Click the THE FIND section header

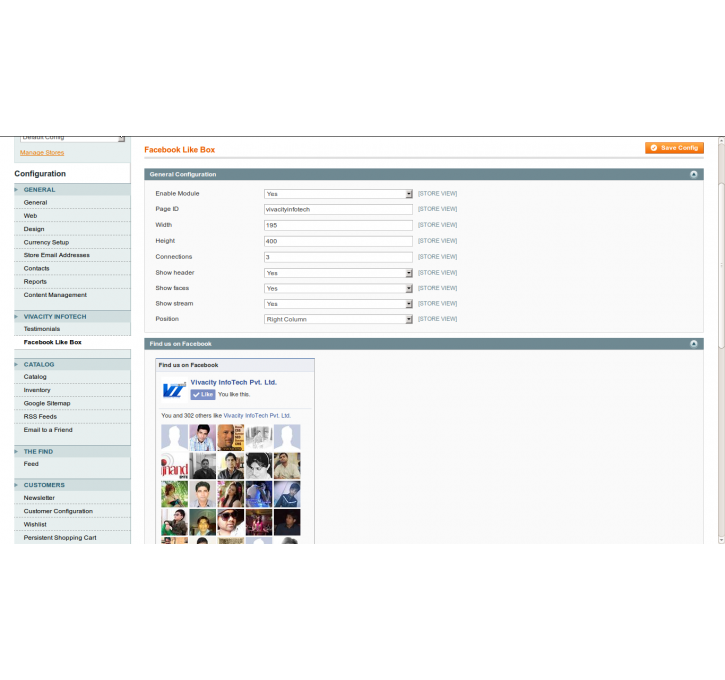[72, 452]
